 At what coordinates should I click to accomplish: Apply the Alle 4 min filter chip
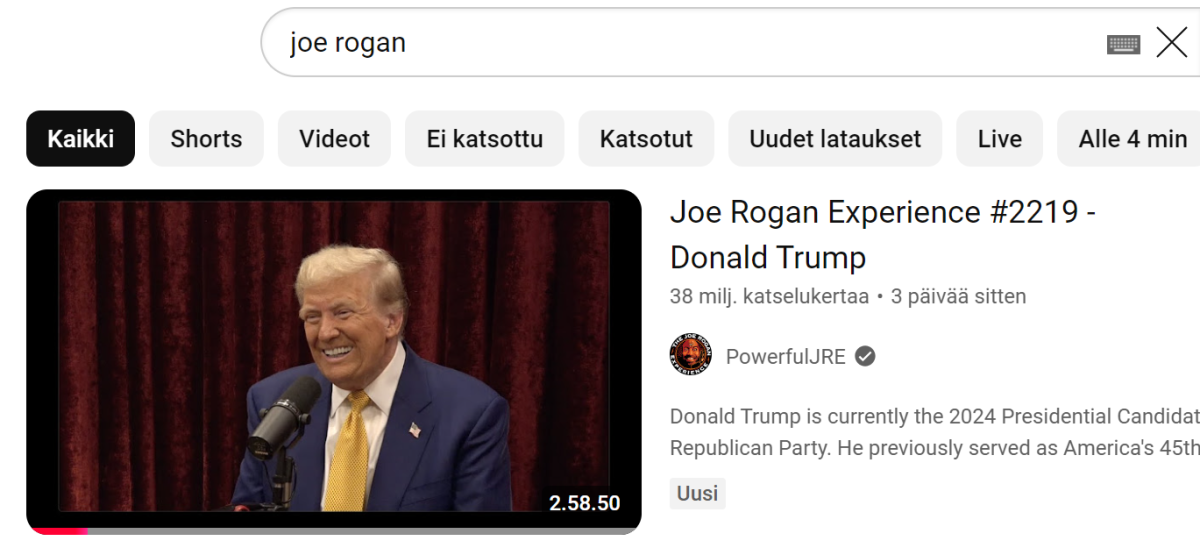(1130, 138)
